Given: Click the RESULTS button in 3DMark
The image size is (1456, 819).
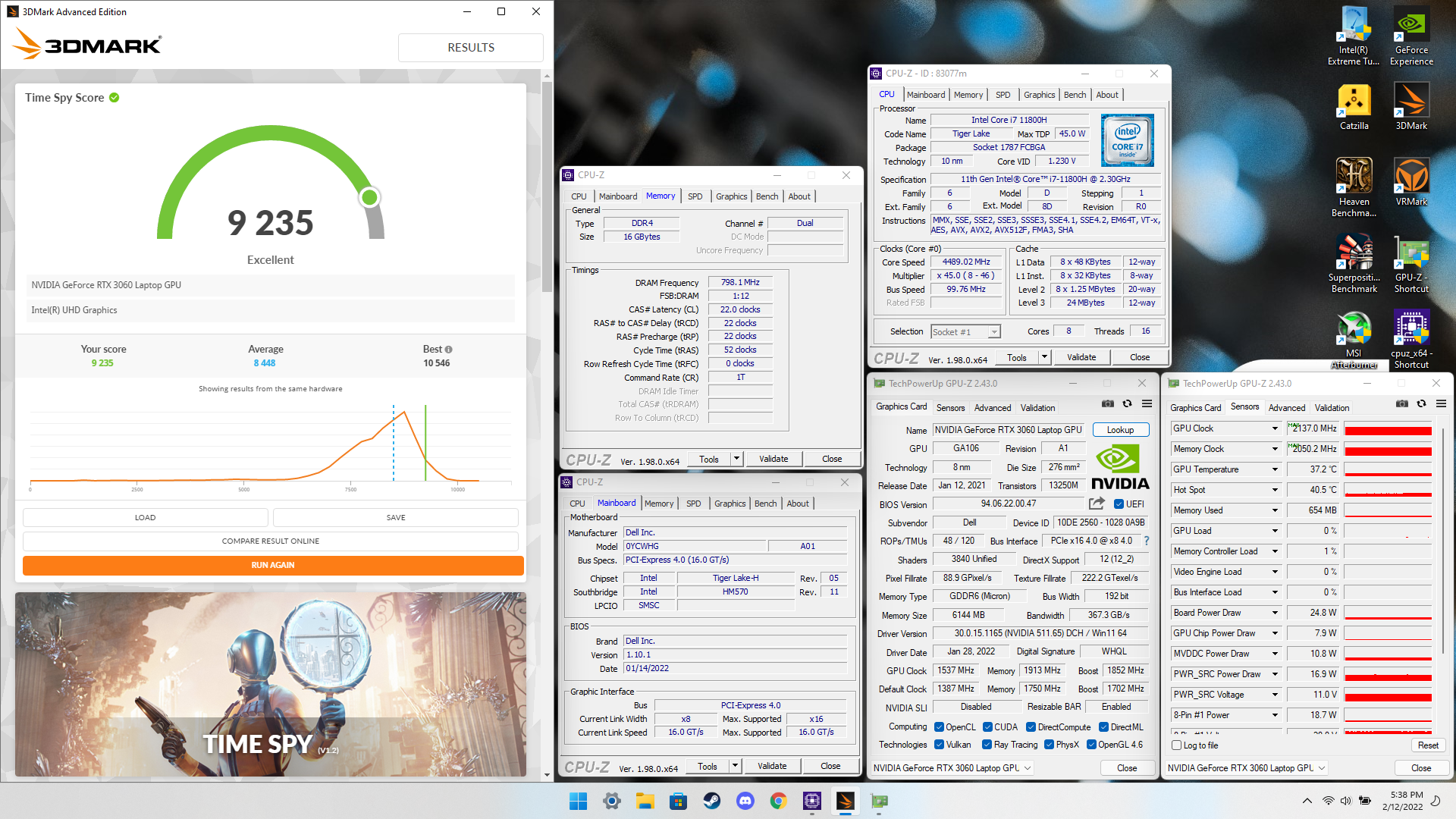Looking at the screenshot, I should (471, 47).
